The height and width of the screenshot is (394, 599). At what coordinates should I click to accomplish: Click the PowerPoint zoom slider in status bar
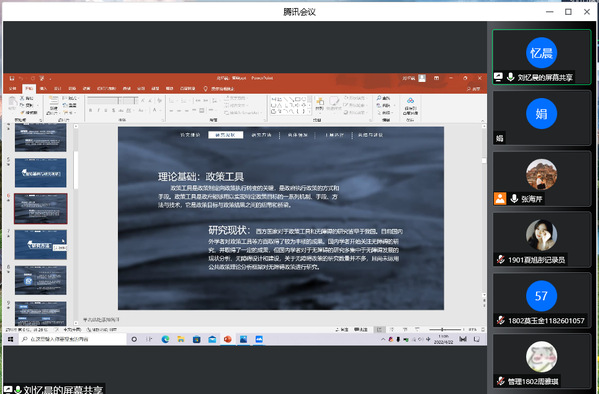[x=445, y=329]
